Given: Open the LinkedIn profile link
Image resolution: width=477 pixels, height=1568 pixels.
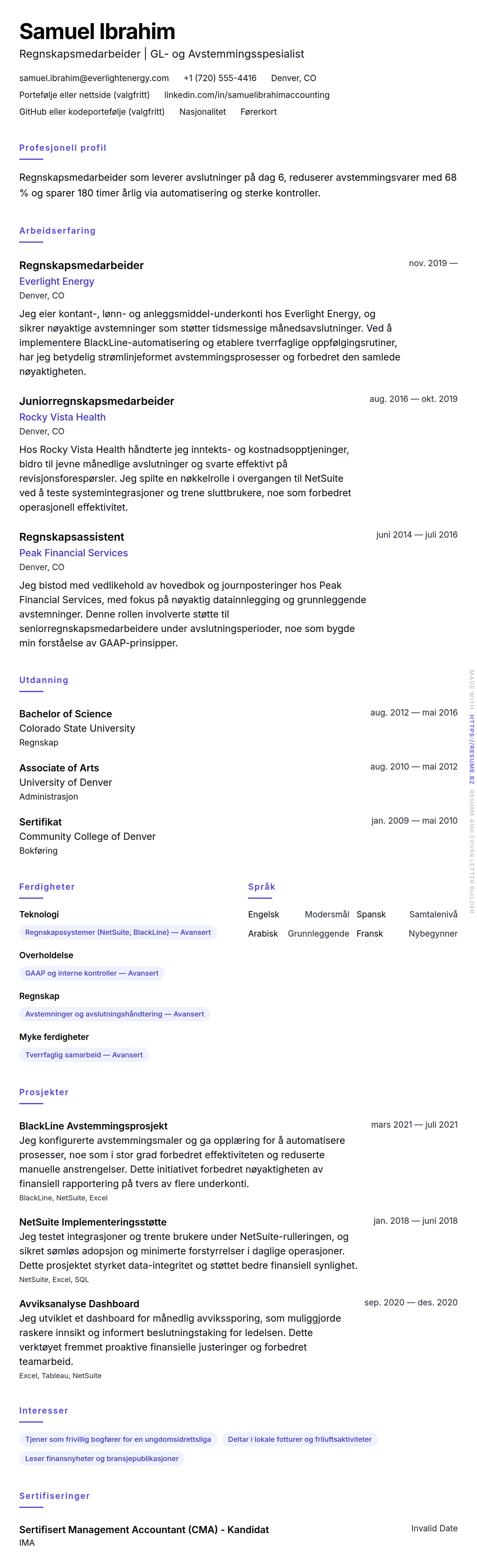Looking at the screenshot, I should tap(246, 95).
